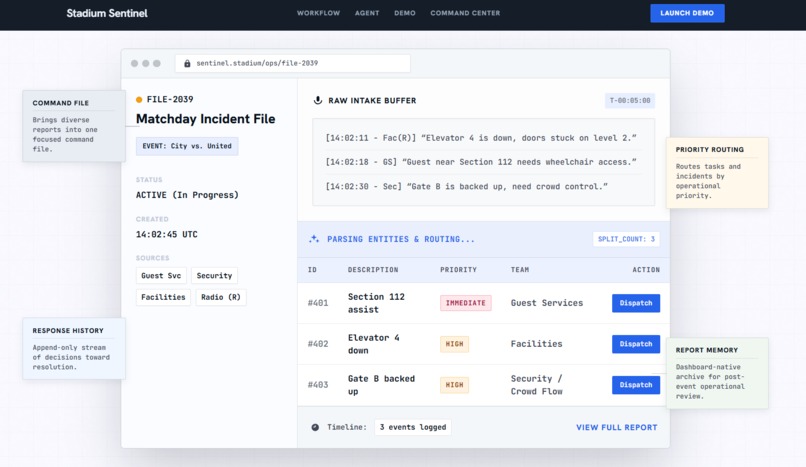Image resolution: width=806 pixels, height=467 pixels.
Task: Click the lock icon in the address bar
Action: 187,63
